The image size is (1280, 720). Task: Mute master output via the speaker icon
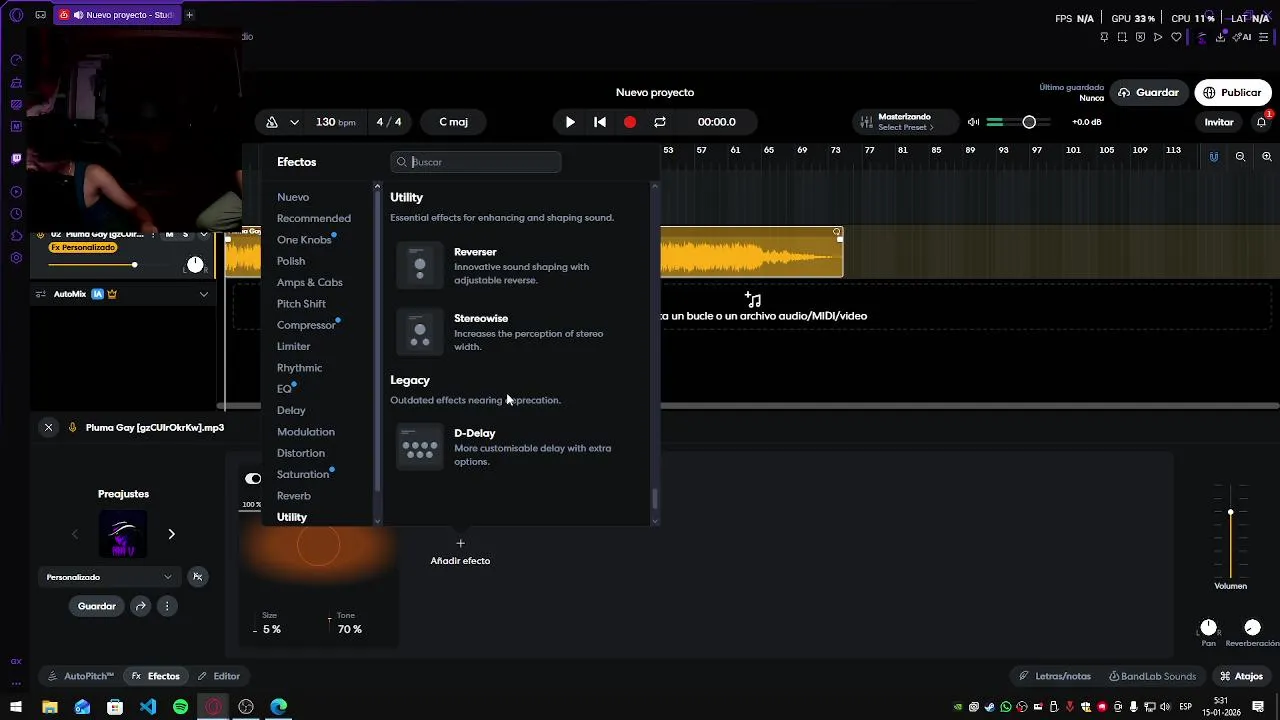(x=973, y=122)
